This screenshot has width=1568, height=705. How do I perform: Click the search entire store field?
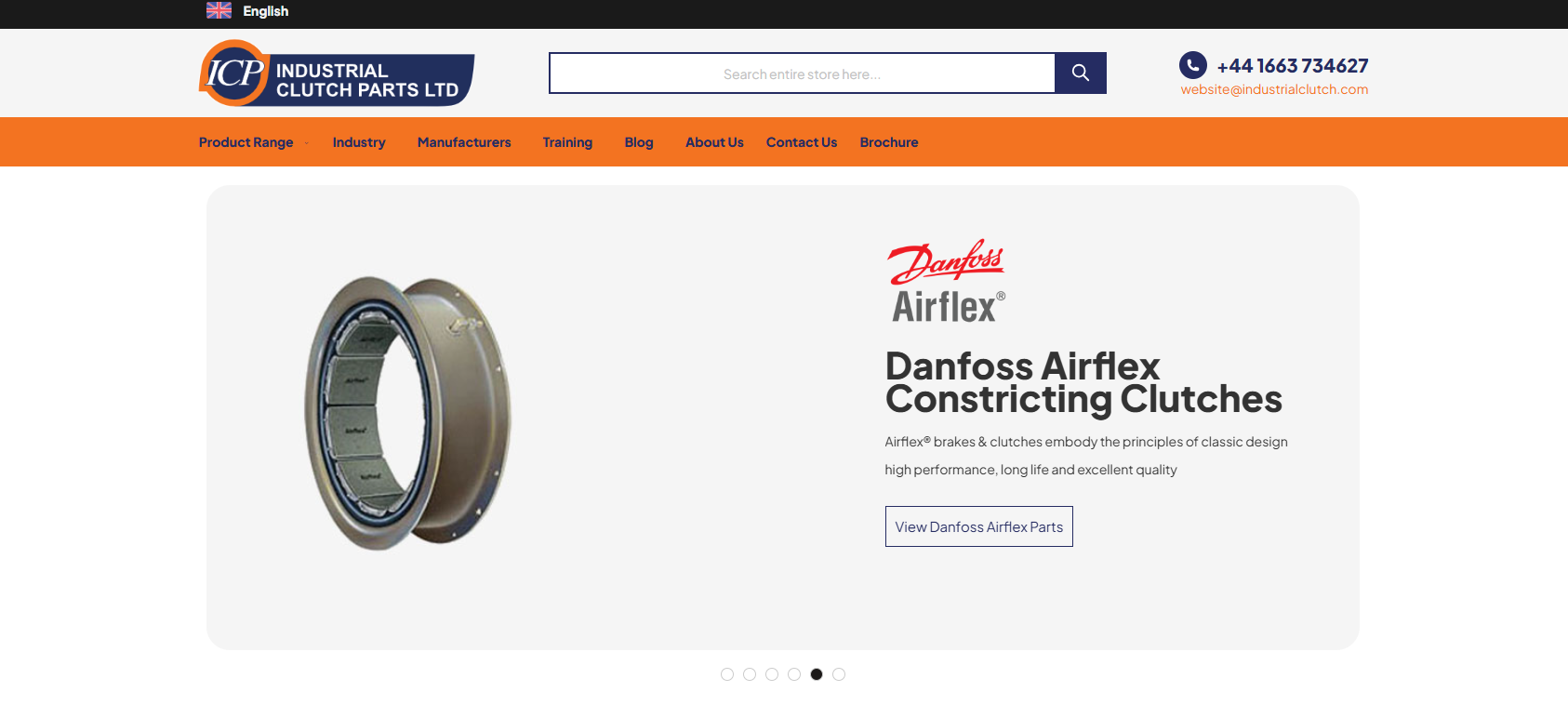pos(802,73)
